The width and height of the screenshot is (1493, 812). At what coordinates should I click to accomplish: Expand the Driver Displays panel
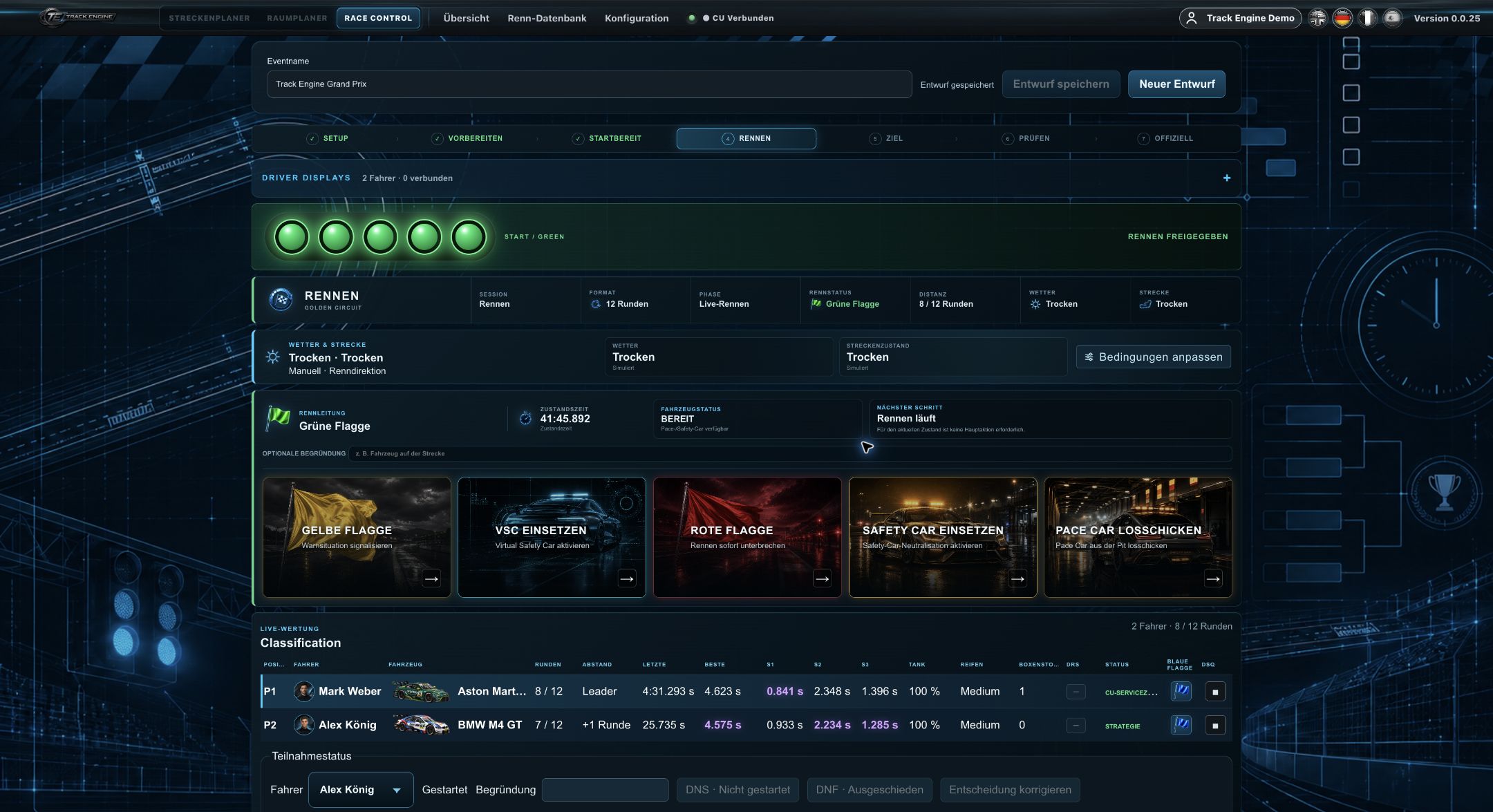point(1227,178)
